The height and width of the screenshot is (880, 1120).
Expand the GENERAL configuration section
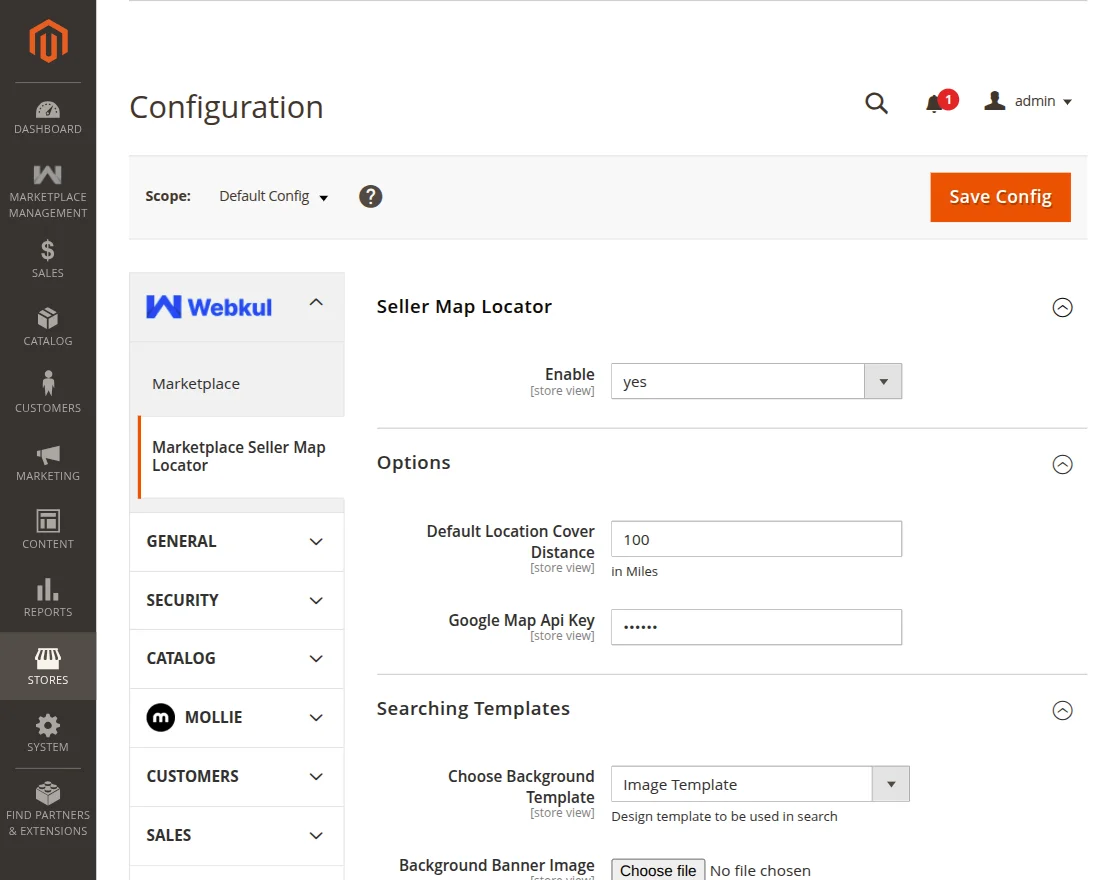pos(236,541)
